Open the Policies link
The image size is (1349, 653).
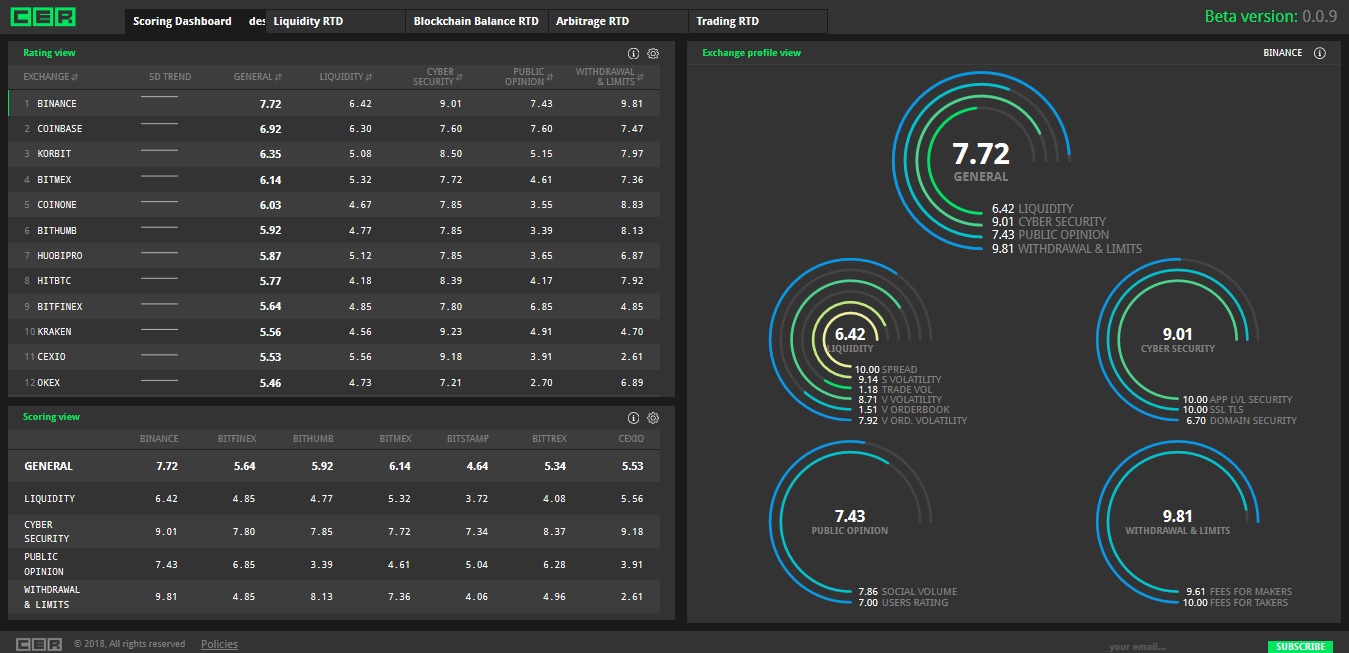[x=219, y=644]
